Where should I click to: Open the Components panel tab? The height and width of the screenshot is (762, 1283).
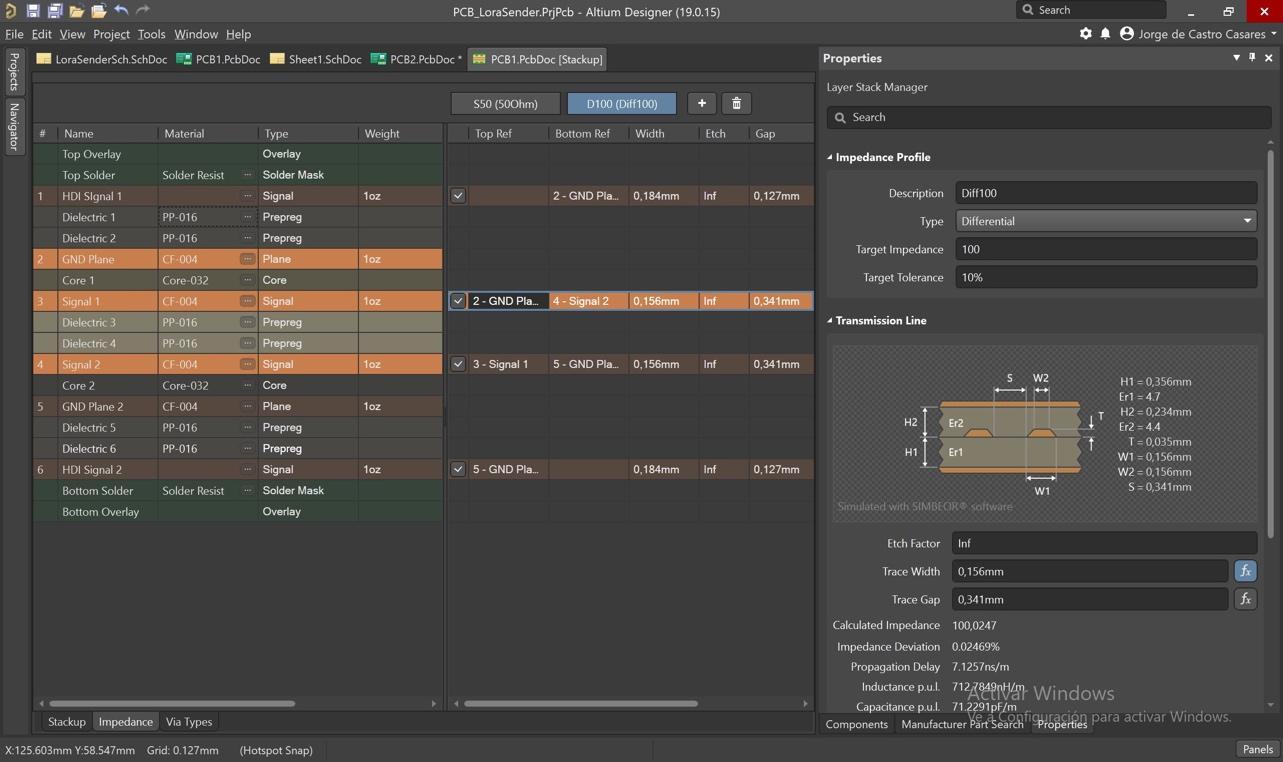point(856,724)
